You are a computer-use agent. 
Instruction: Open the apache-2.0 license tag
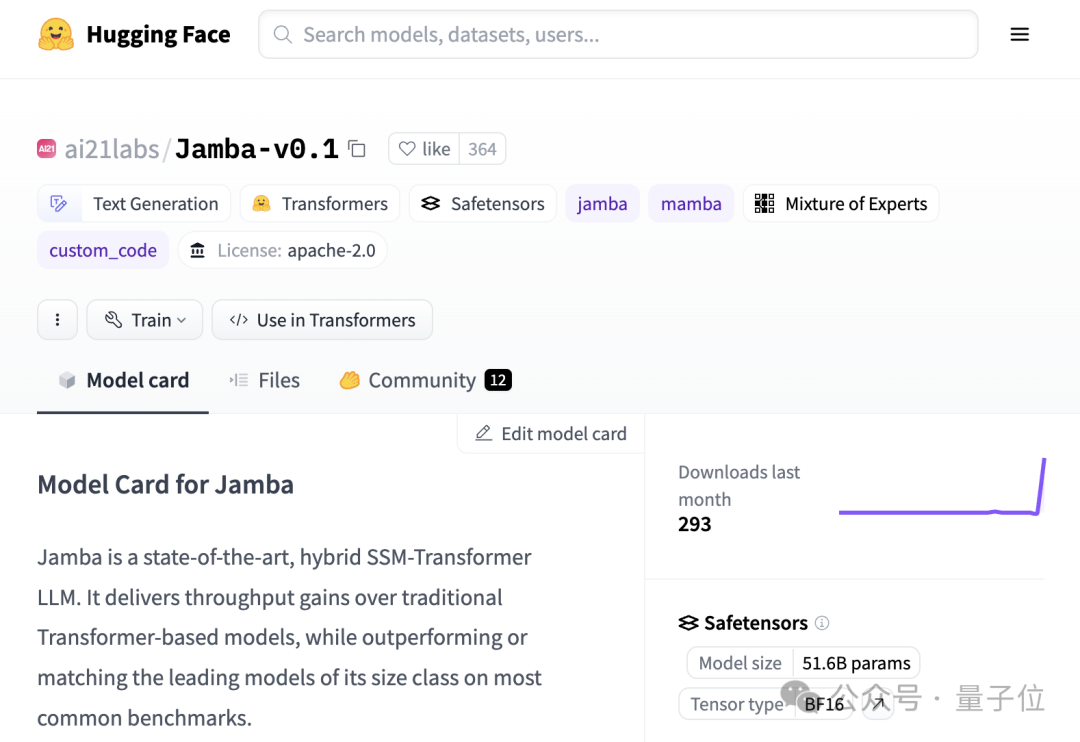click(x=283, y=250)
